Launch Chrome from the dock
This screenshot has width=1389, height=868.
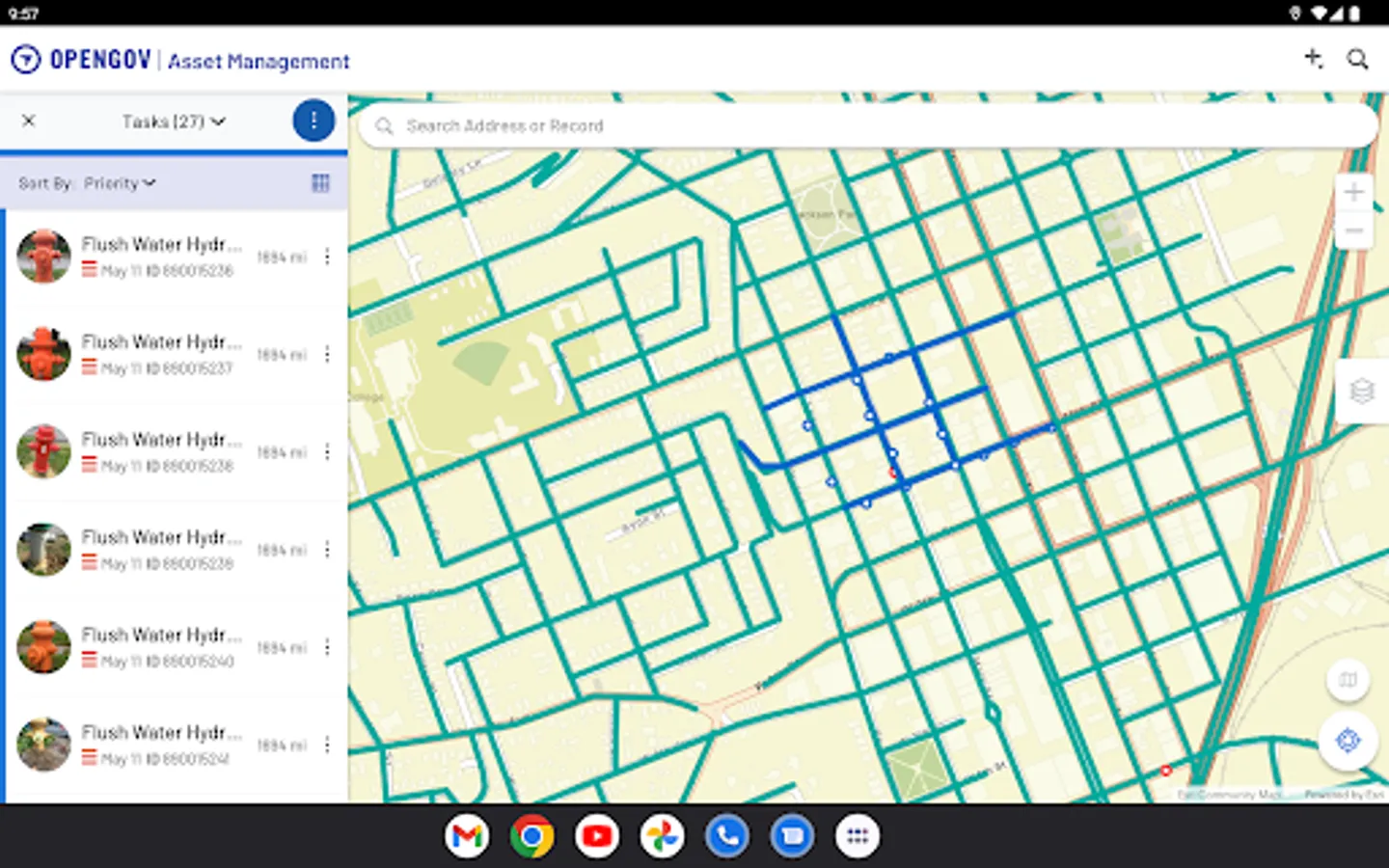531,836
